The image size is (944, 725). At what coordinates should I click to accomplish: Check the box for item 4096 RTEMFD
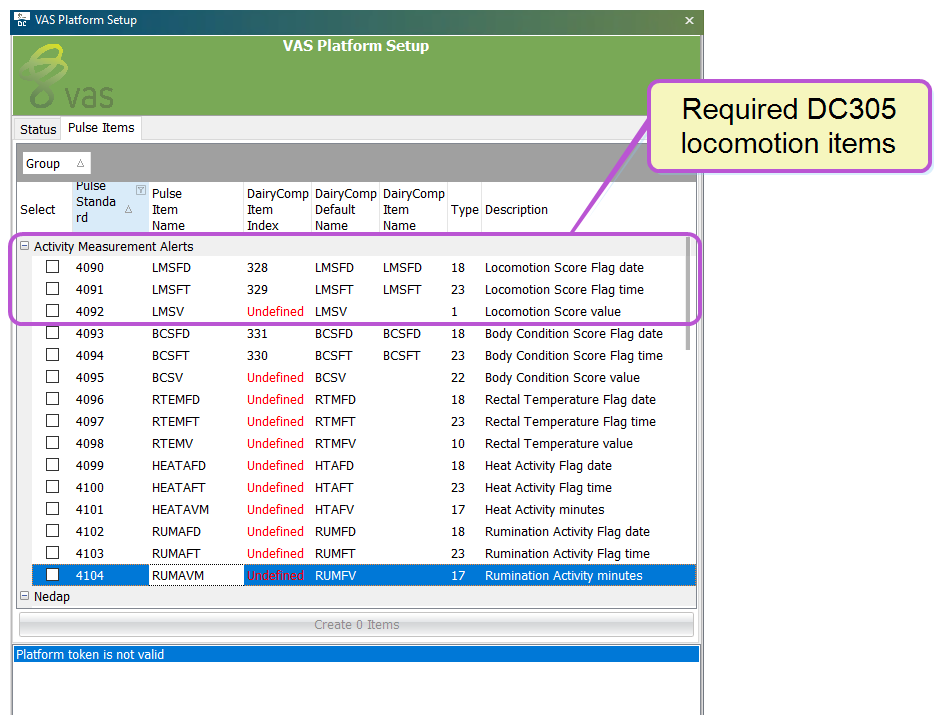click(53, 399)
